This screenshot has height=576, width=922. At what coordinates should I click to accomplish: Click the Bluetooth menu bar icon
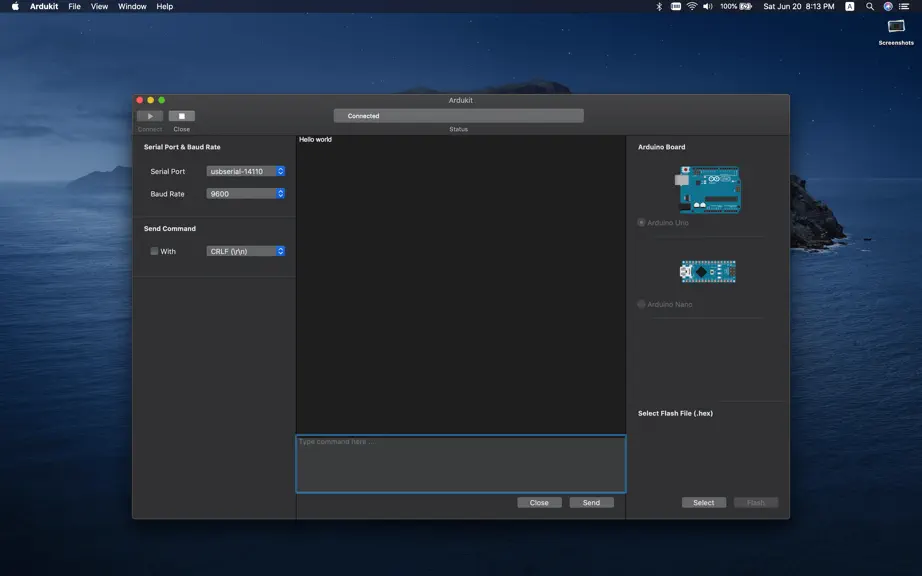click(659, 6)
